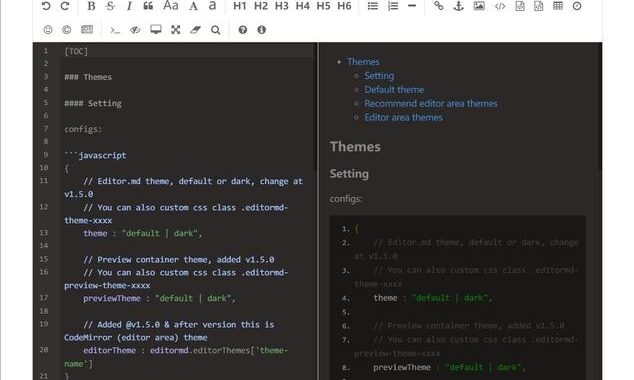Jump to Default theme in the contents
Screen dimensions: 634x380
click(394, 89)
